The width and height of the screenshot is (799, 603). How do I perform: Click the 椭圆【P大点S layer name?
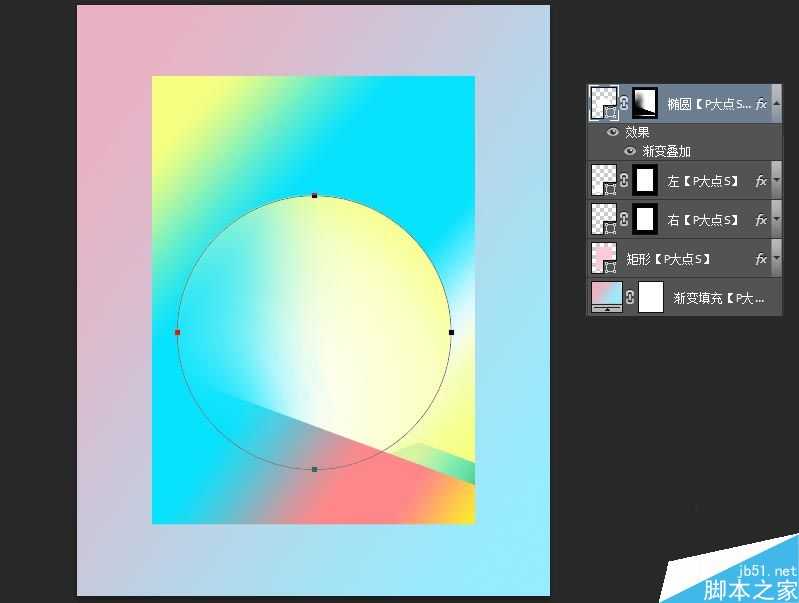710,104
